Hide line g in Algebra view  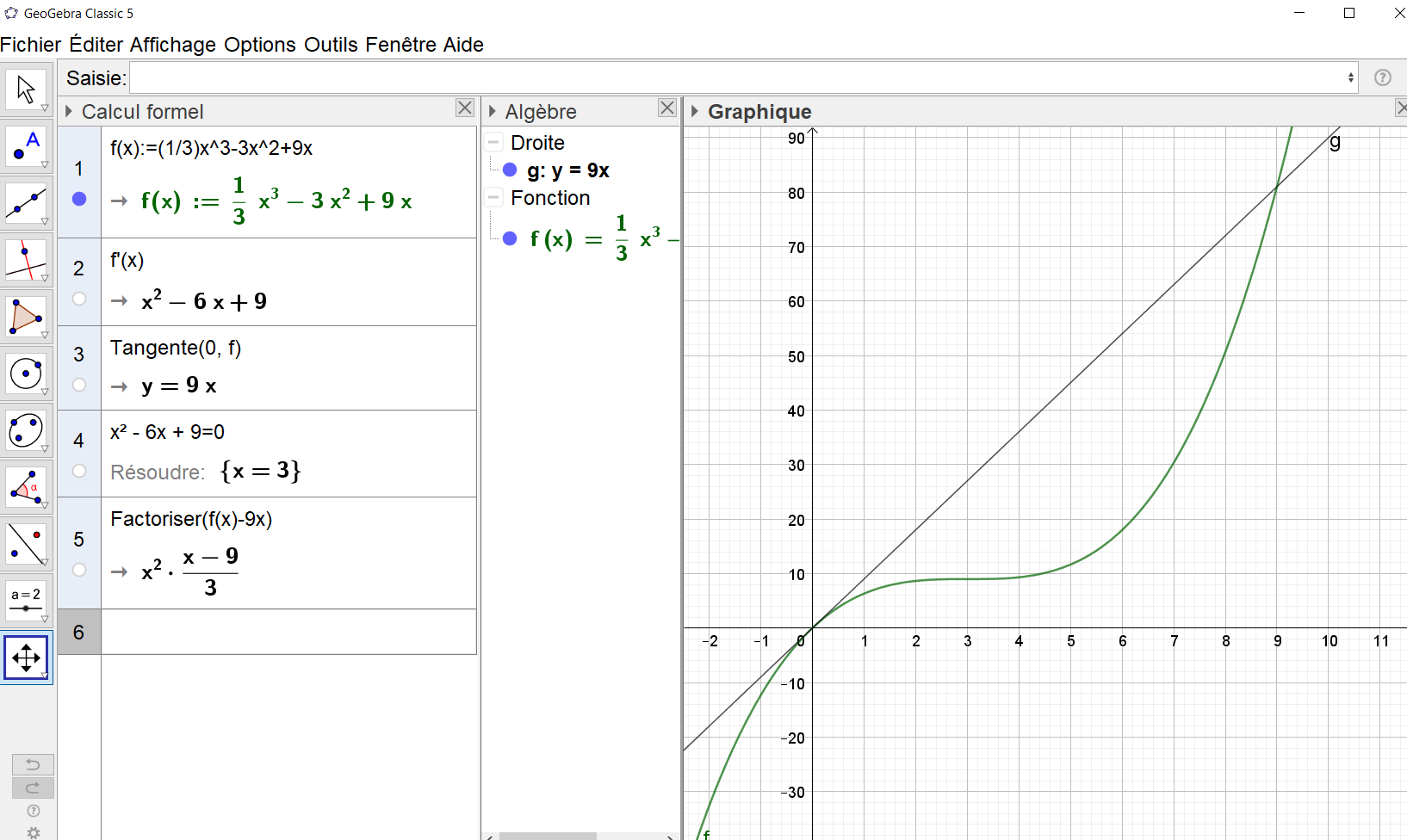pyautogui.click(x=510, y=170)
